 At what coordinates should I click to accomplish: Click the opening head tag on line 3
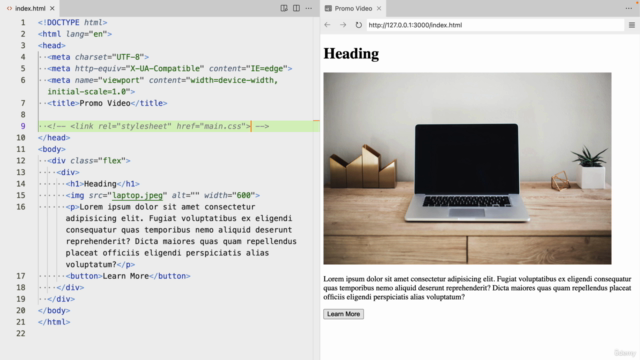coord(51,45)
